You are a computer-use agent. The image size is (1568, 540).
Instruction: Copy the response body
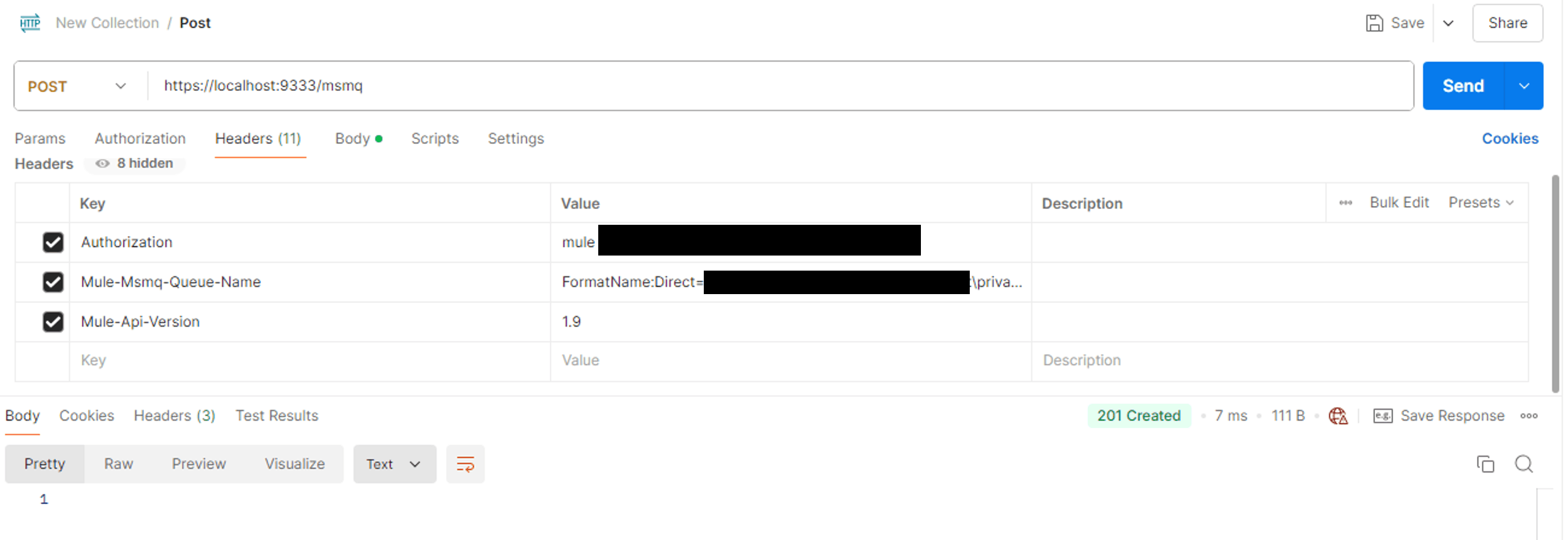pyautogui.click(x=1485, y=463)
